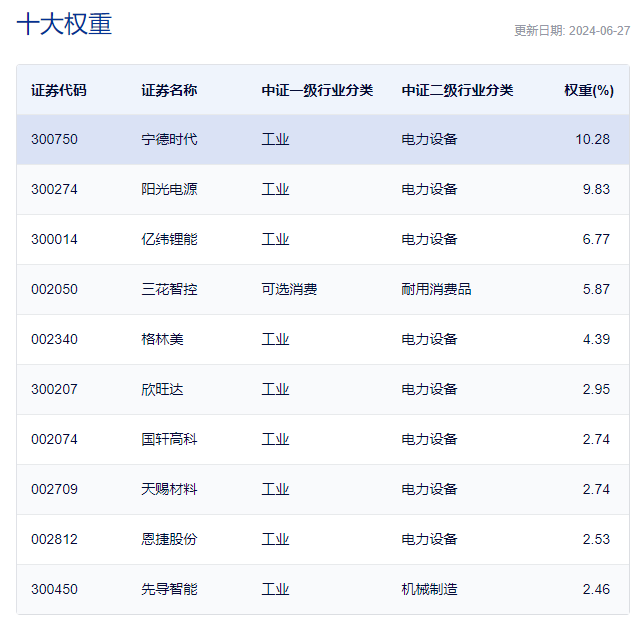Viewport: 639px width, 620px height.
Task: Click weight value 2.46
Action: (596, 589)
